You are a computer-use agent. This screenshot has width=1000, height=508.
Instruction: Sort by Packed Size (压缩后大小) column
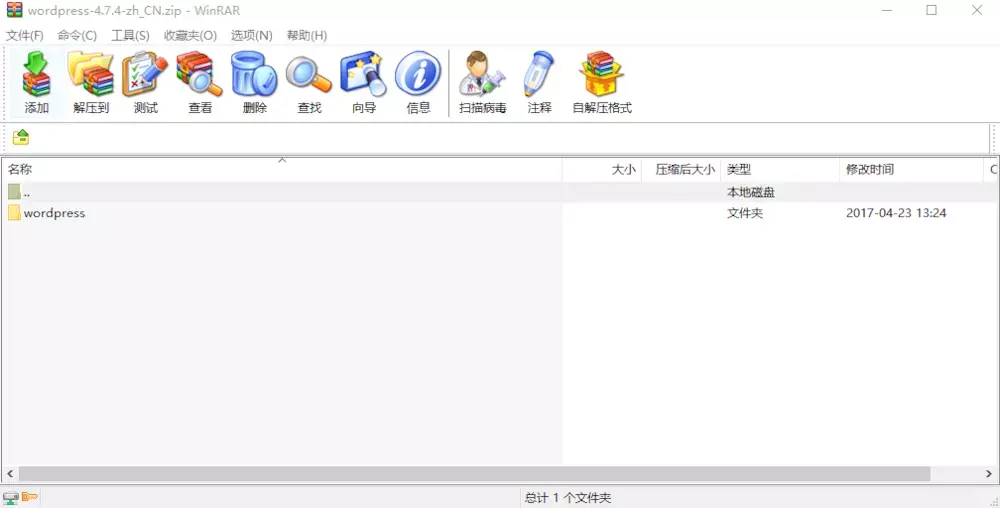[681, 170]
